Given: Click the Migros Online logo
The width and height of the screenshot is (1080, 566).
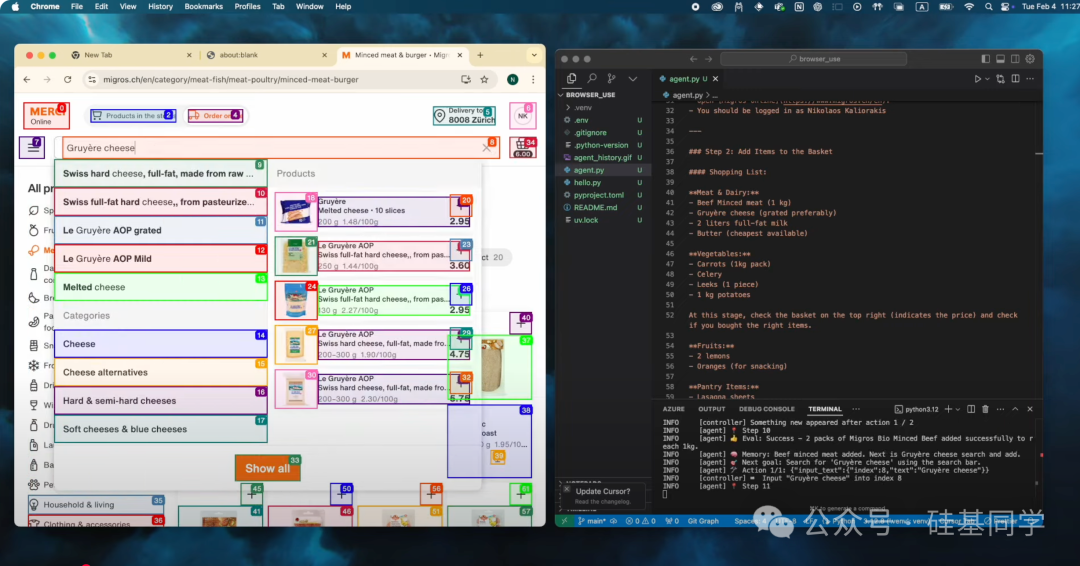Looking at the screenshot, I should [46, 116].
